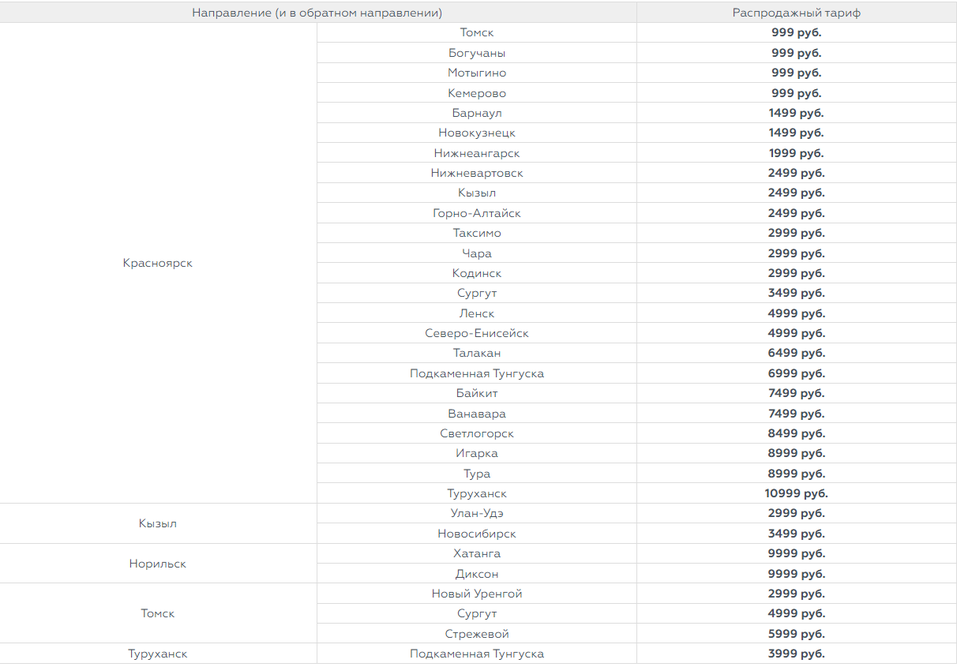Select the Богучаны destination cell
The image size is (957, 667).
click(x=476, y=53)
